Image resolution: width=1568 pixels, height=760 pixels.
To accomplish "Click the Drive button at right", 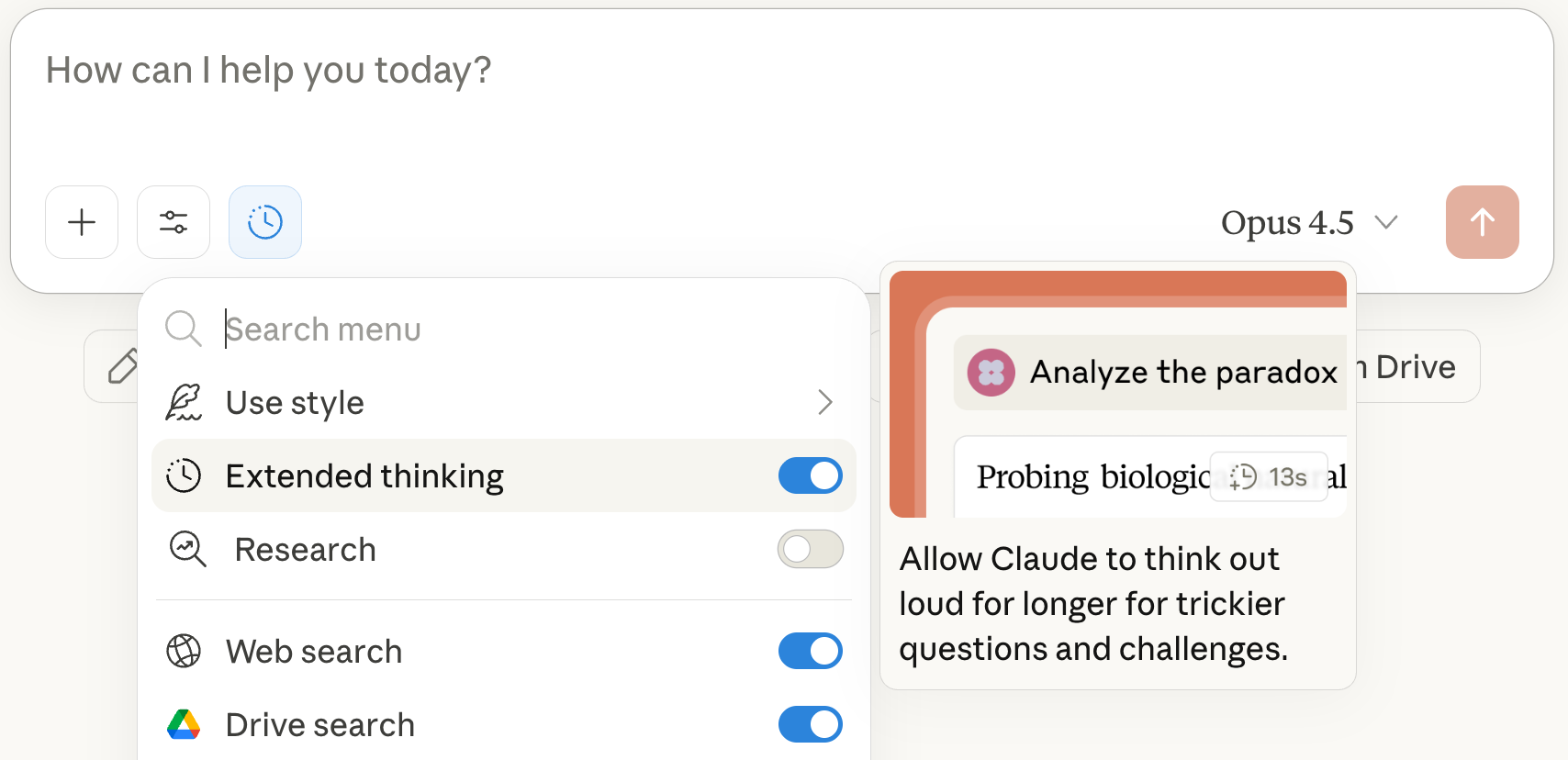I will 1417,367.
